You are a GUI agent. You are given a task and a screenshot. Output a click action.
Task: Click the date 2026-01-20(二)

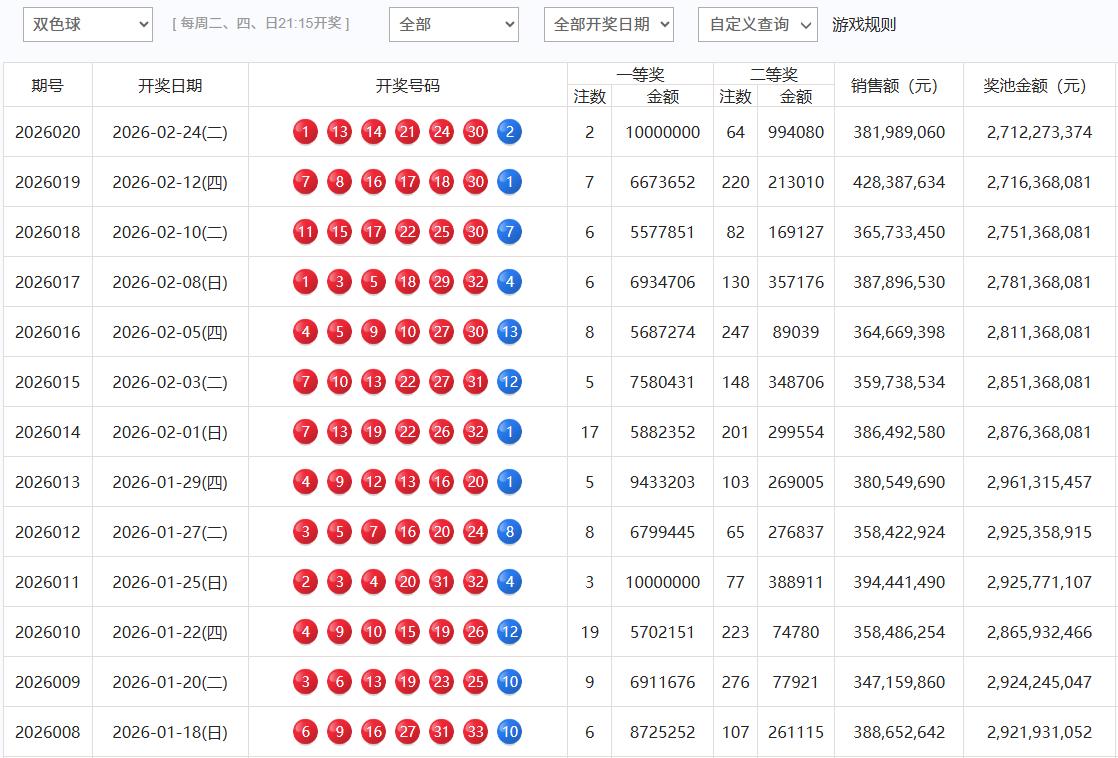(x=170, y=682)
